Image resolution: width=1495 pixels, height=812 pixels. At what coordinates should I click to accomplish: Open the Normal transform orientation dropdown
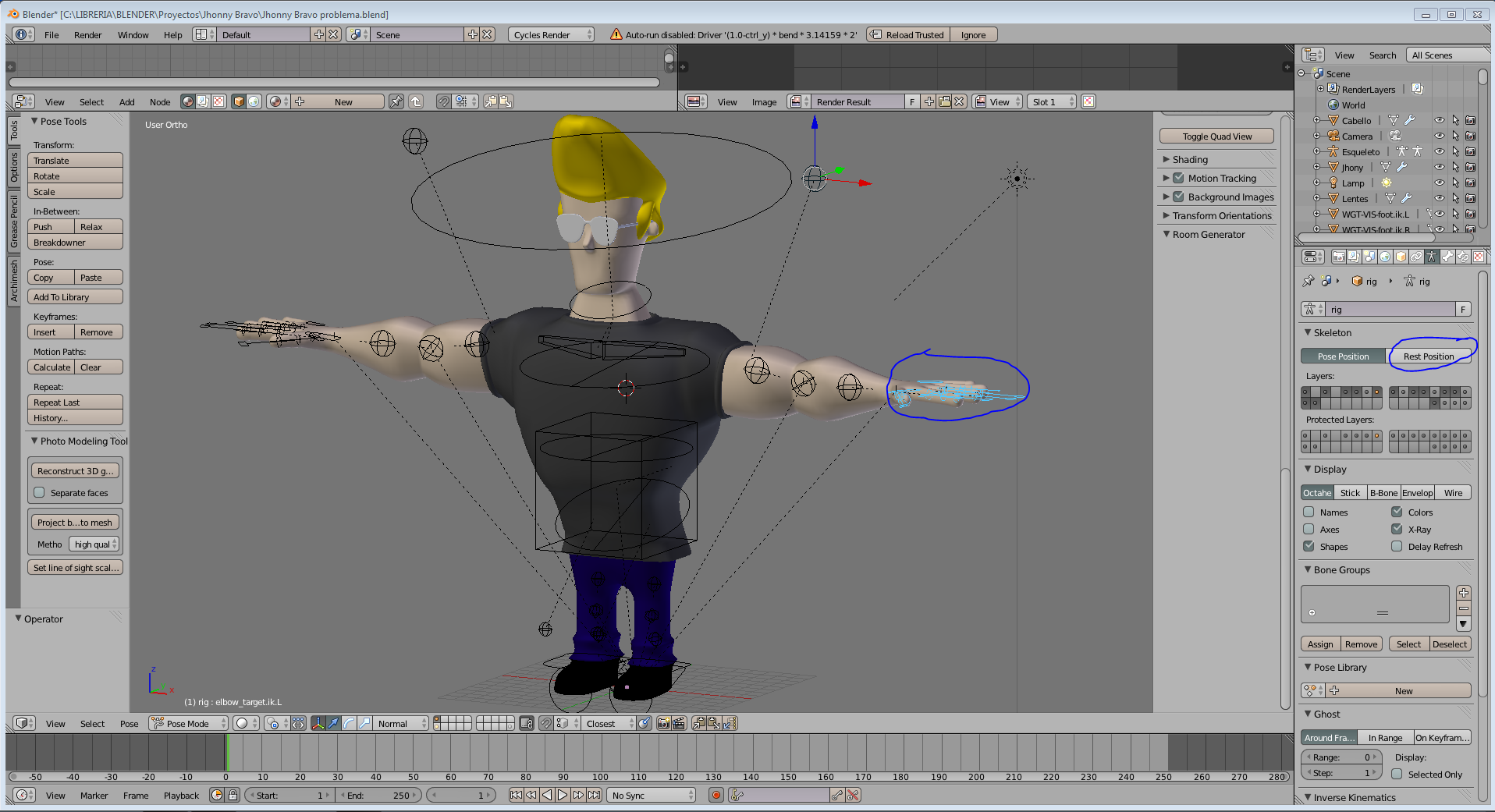[401, 723]
